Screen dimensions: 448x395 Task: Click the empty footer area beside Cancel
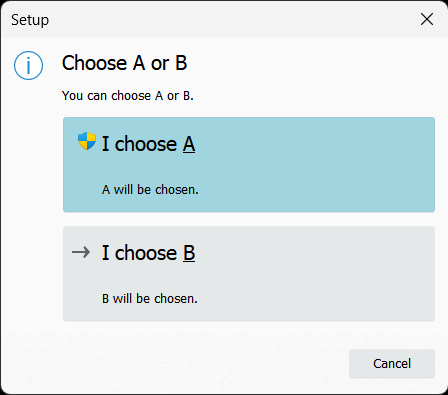point(173,363)
